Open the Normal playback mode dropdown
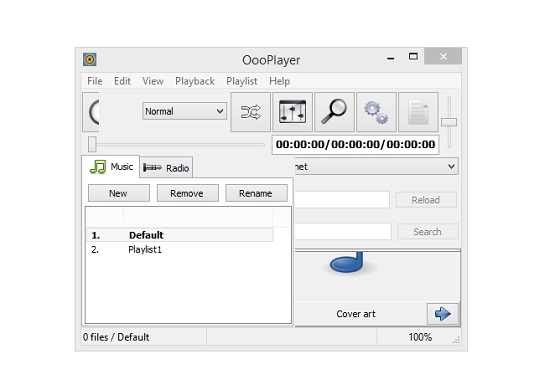 (x=185, y=111)
